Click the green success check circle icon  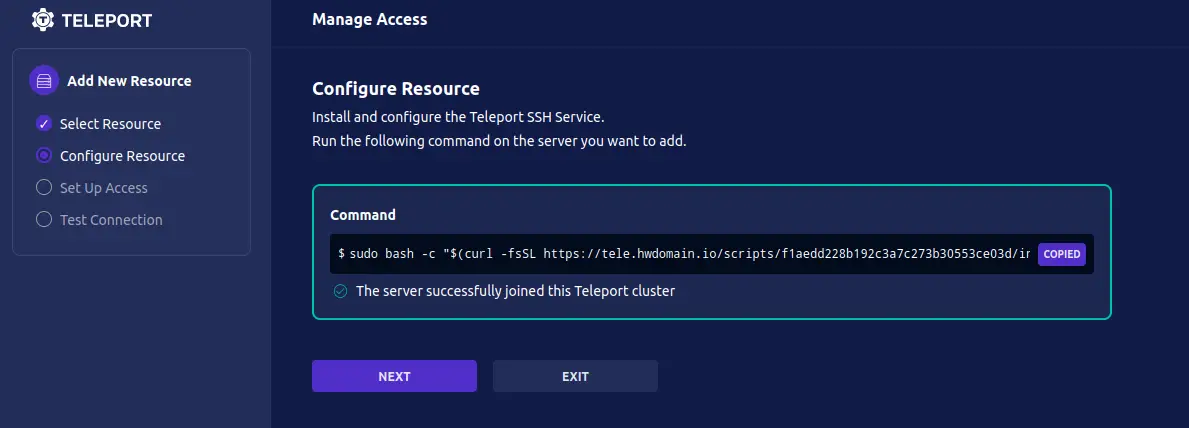341,291
